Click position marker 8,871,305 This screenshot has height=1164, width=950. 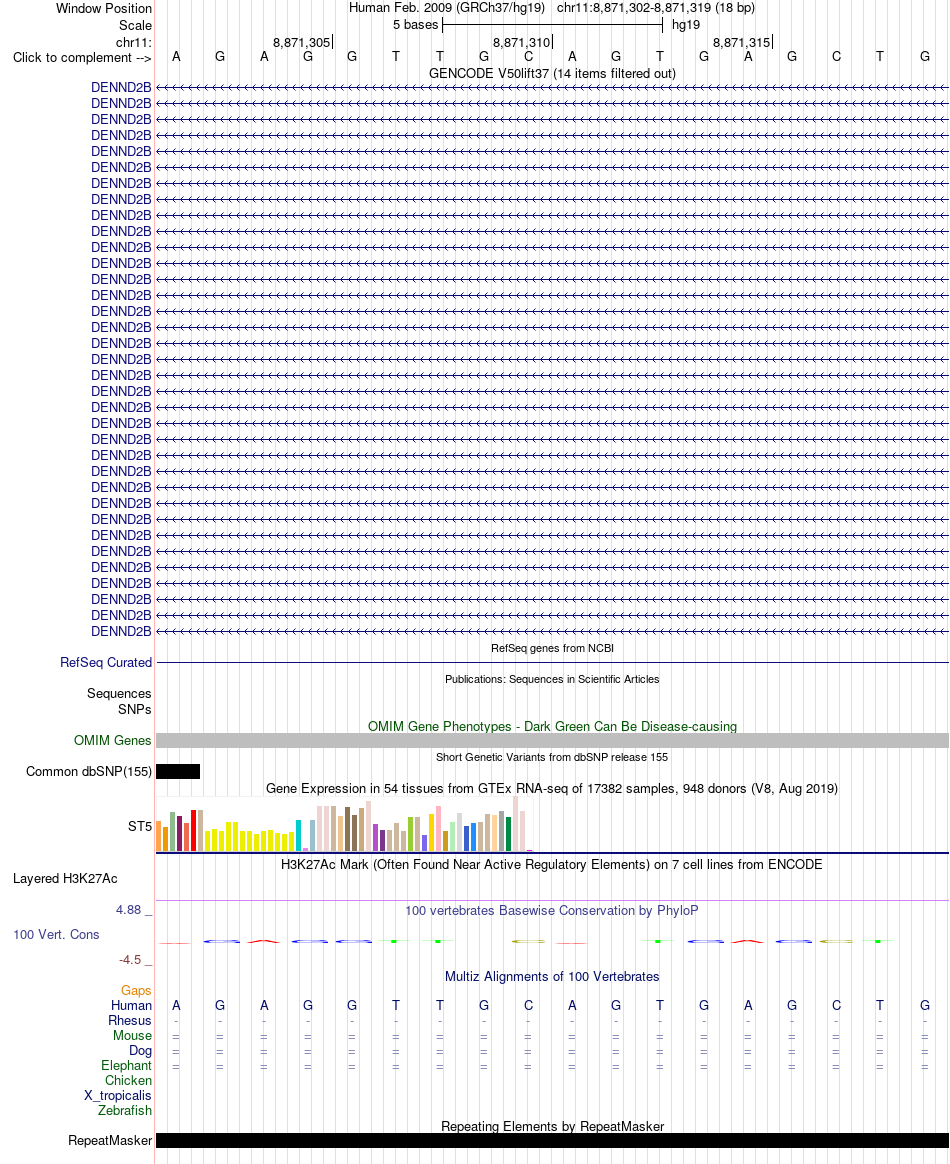[x=301, y=42]
